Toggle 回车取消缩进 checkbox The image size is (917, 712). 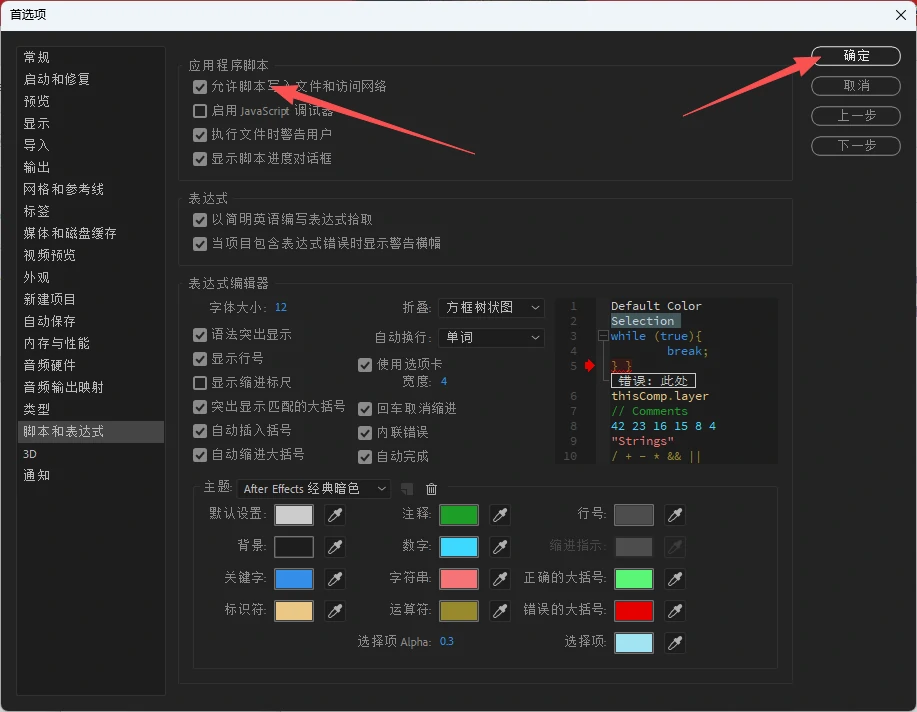(365, 409)
